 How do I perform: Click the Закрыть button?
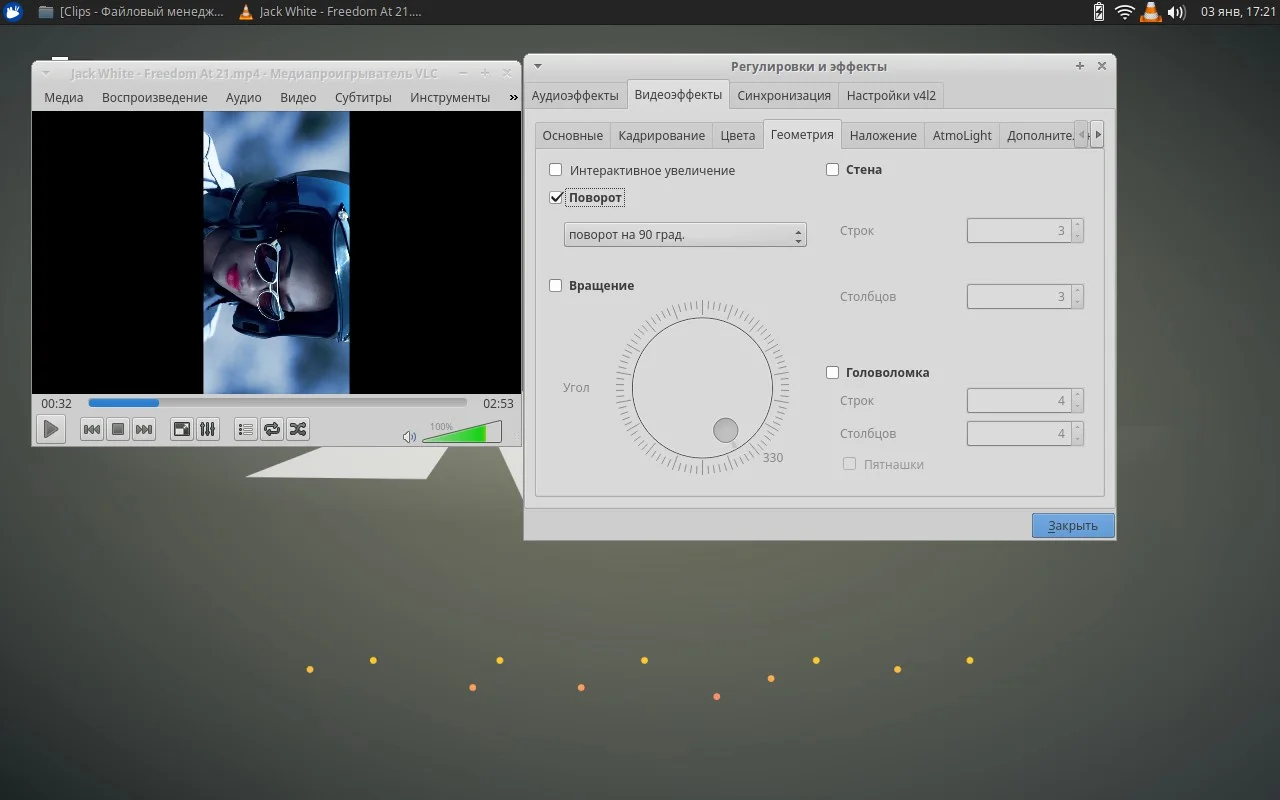click(x=1072, y=526)
